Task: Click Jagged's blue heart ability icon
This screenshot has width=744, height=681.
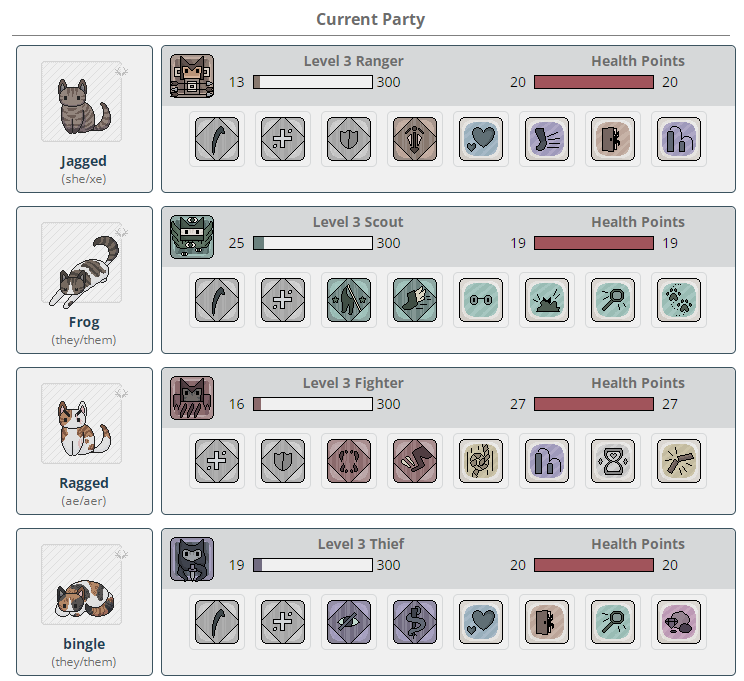Action: click(481, 139)
